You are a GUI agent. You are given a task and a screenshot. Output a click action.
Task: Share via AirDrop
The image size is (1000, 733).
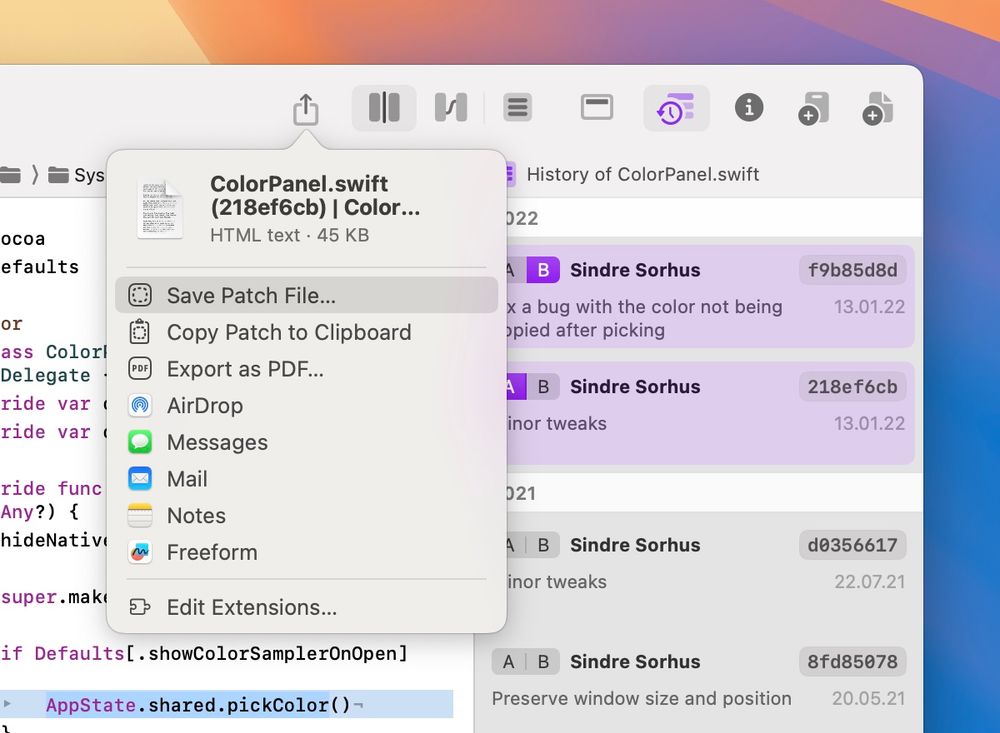click(x=306, y=406)
